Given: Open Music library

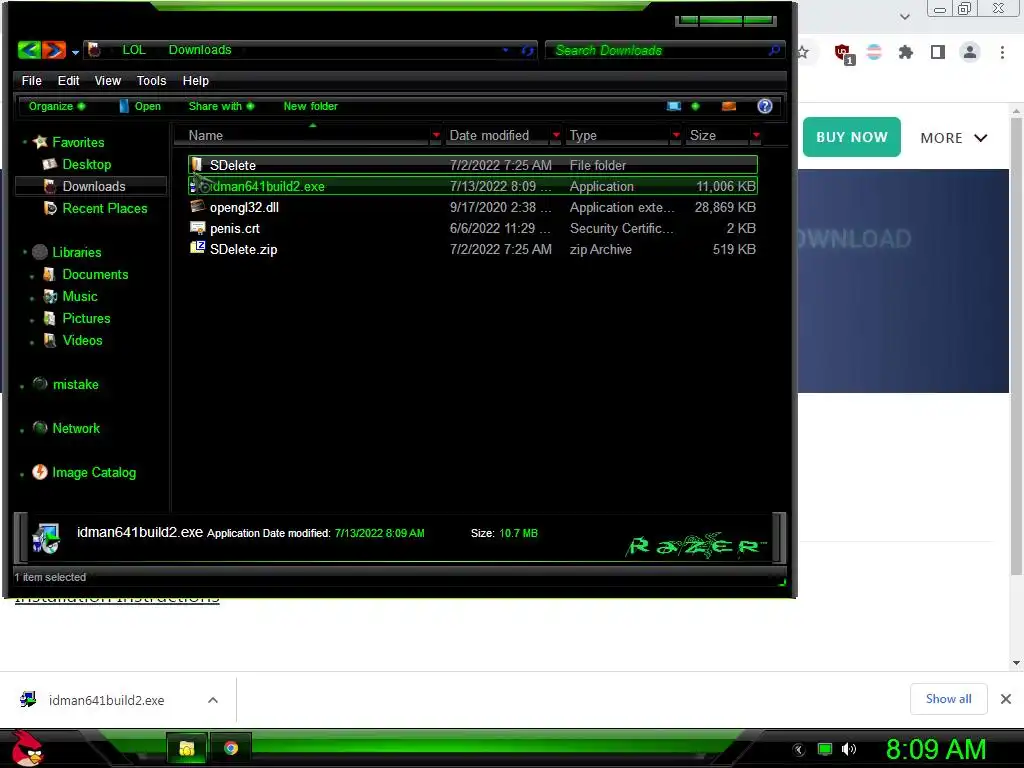Looking at the screenshot, I should pos(80,296).
